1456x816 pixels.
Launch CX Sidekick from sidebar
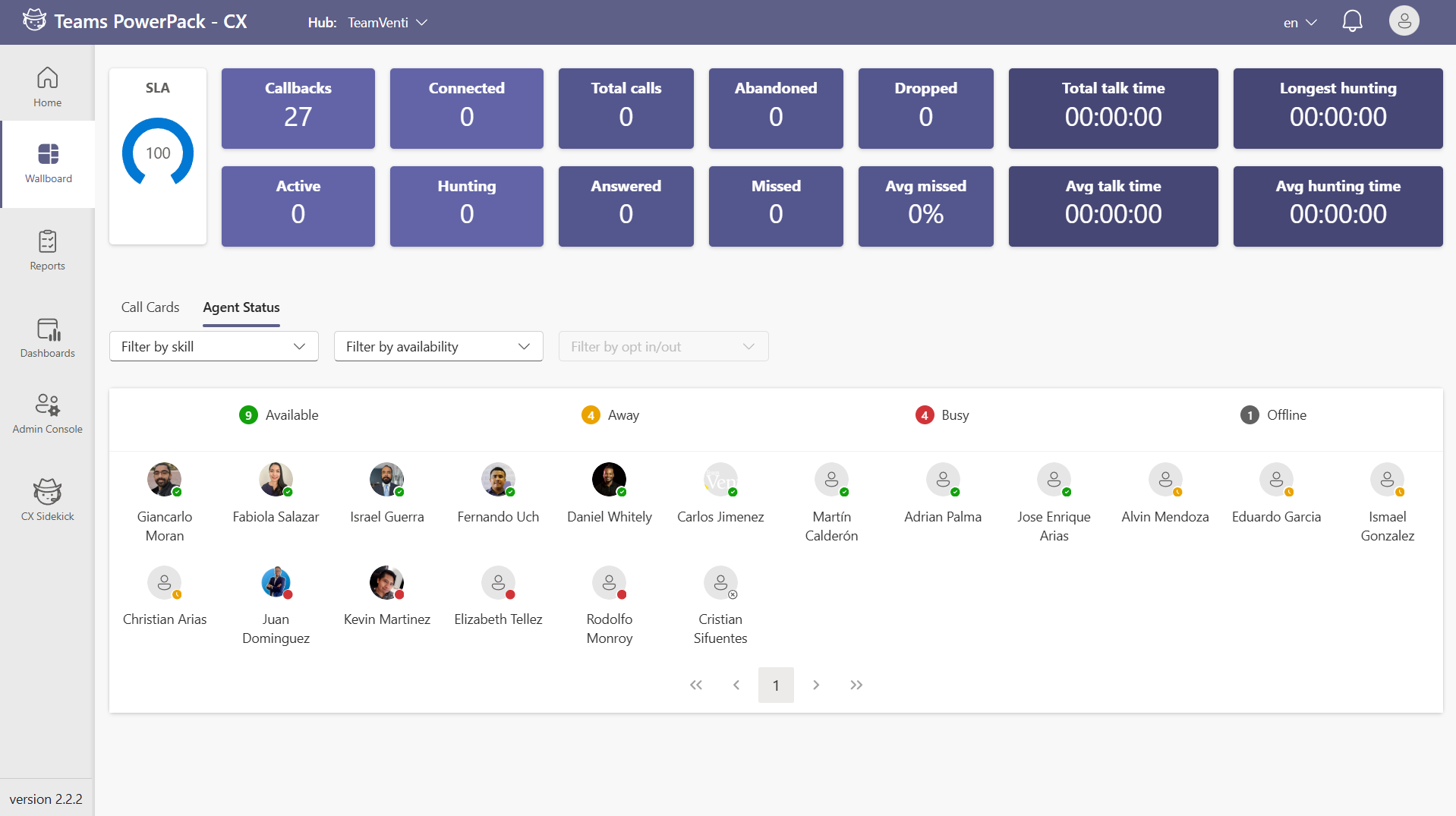(47, 501)
